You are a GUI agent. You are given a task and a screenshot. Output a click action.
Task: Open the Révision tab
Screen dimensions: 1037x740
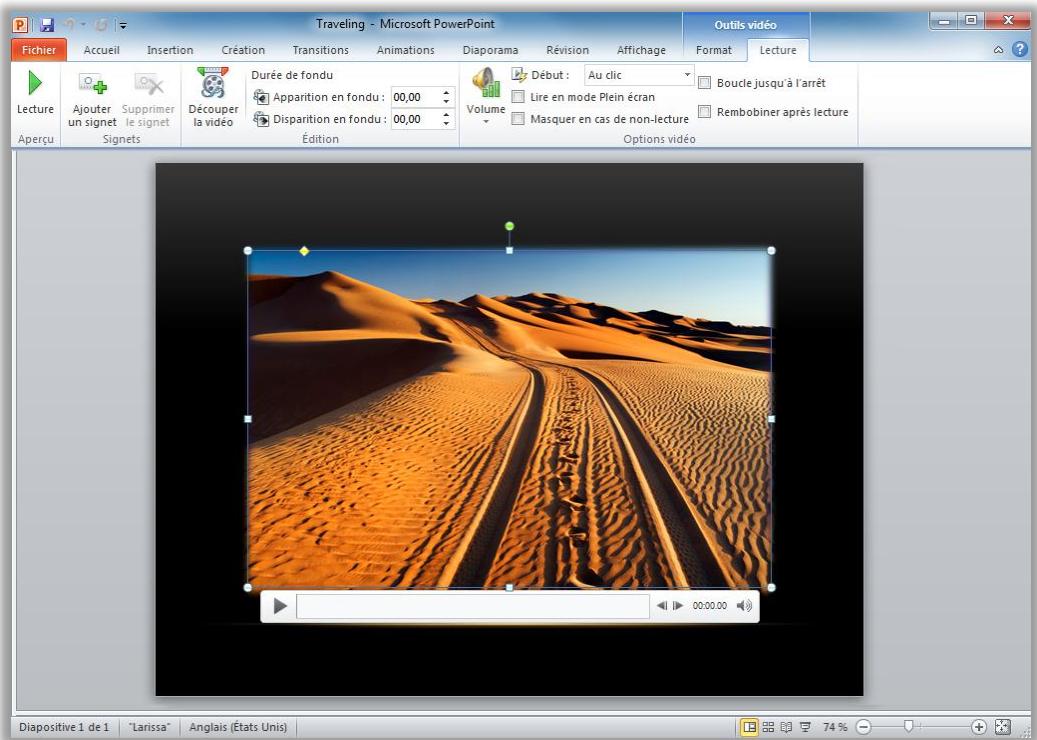pos(567,50)
